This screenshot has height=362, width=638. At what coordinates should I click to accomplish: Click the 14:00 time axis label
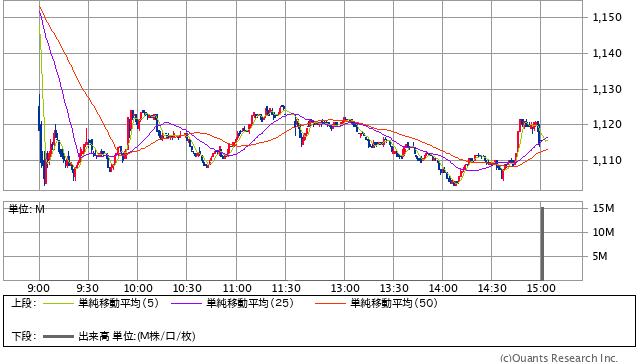pos(443,288)
